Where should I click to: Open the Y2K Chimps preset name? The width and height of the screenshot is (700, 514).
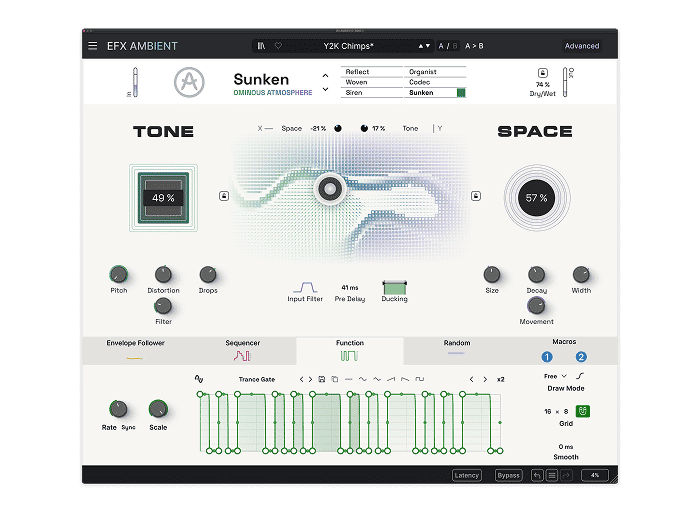348,46
